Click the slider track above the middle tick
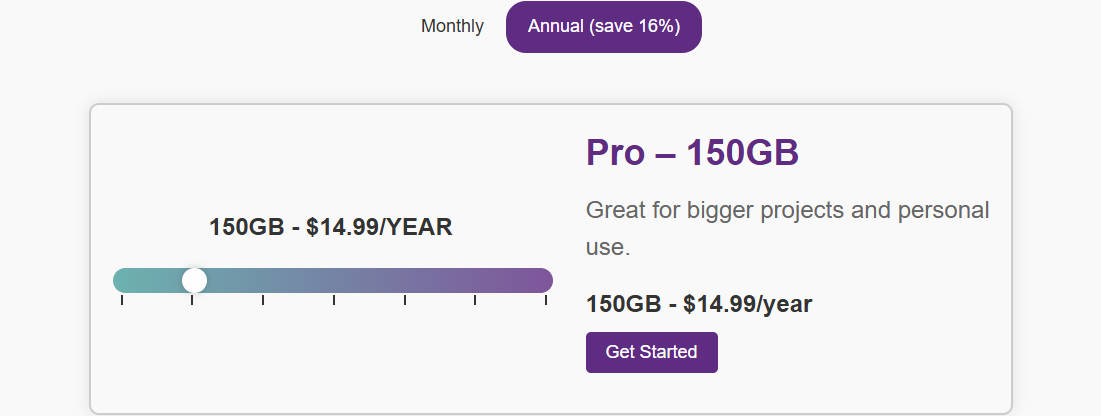 [x=334, y=280]
